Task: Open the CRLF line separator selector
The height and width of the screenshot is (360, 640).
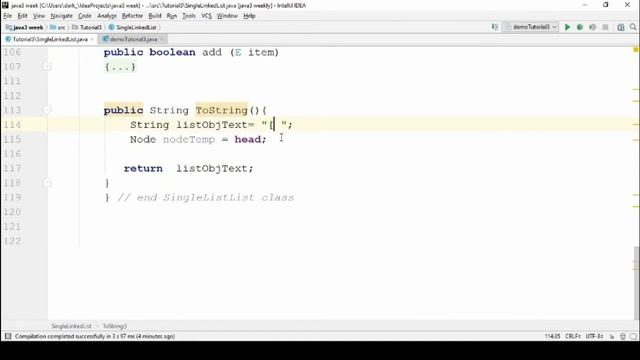Action: pos(573,336)
